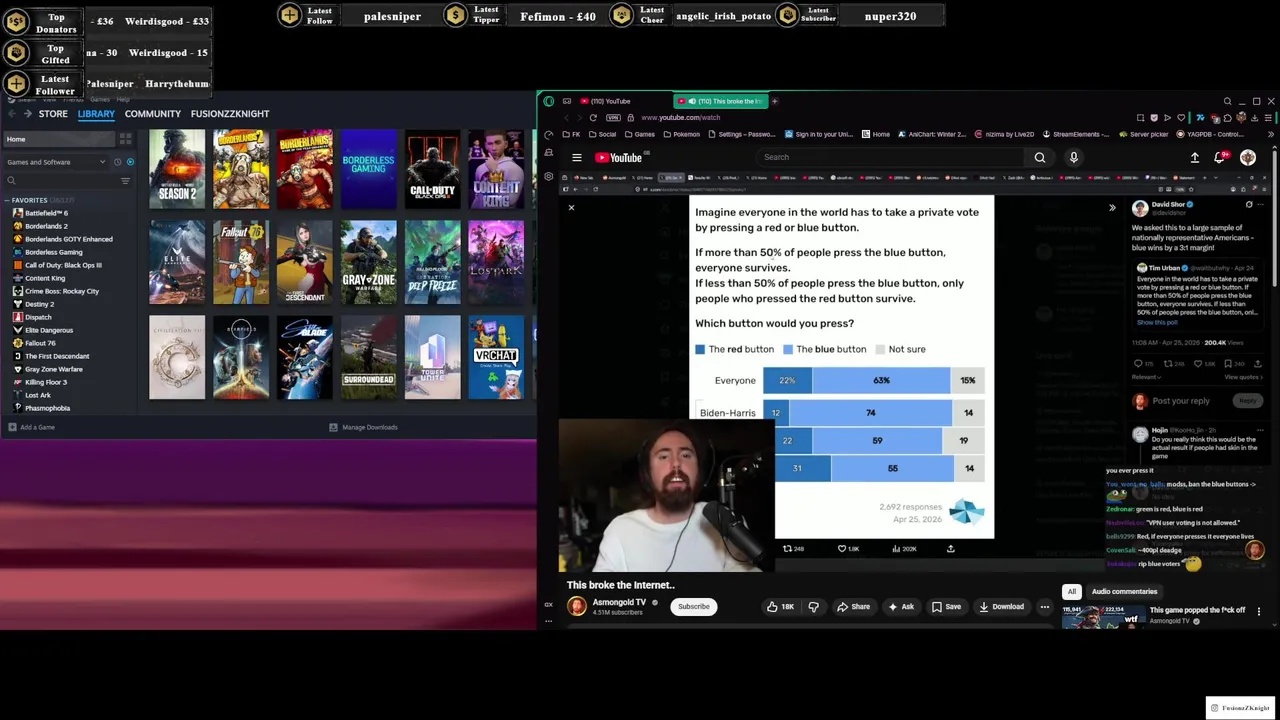
Task: Expand Games and Software dropdown in Steam
Action: (55, 162)
